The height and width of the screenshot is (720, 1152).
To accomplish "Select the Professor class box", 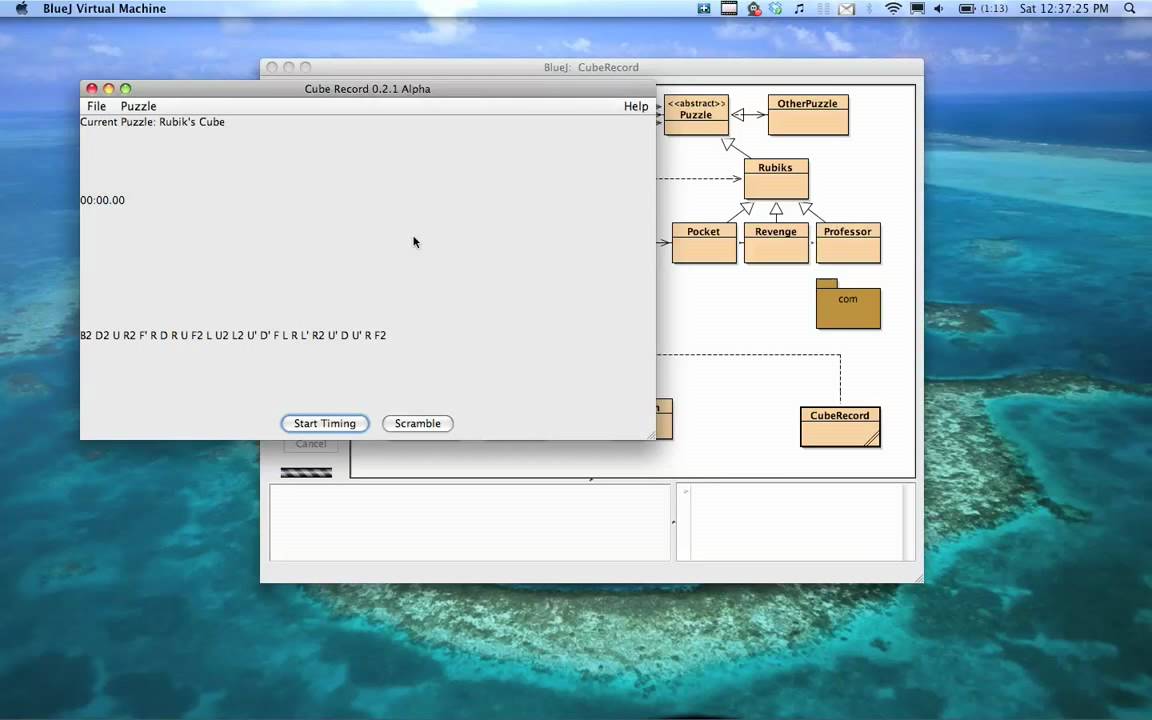I will [848, 242].
